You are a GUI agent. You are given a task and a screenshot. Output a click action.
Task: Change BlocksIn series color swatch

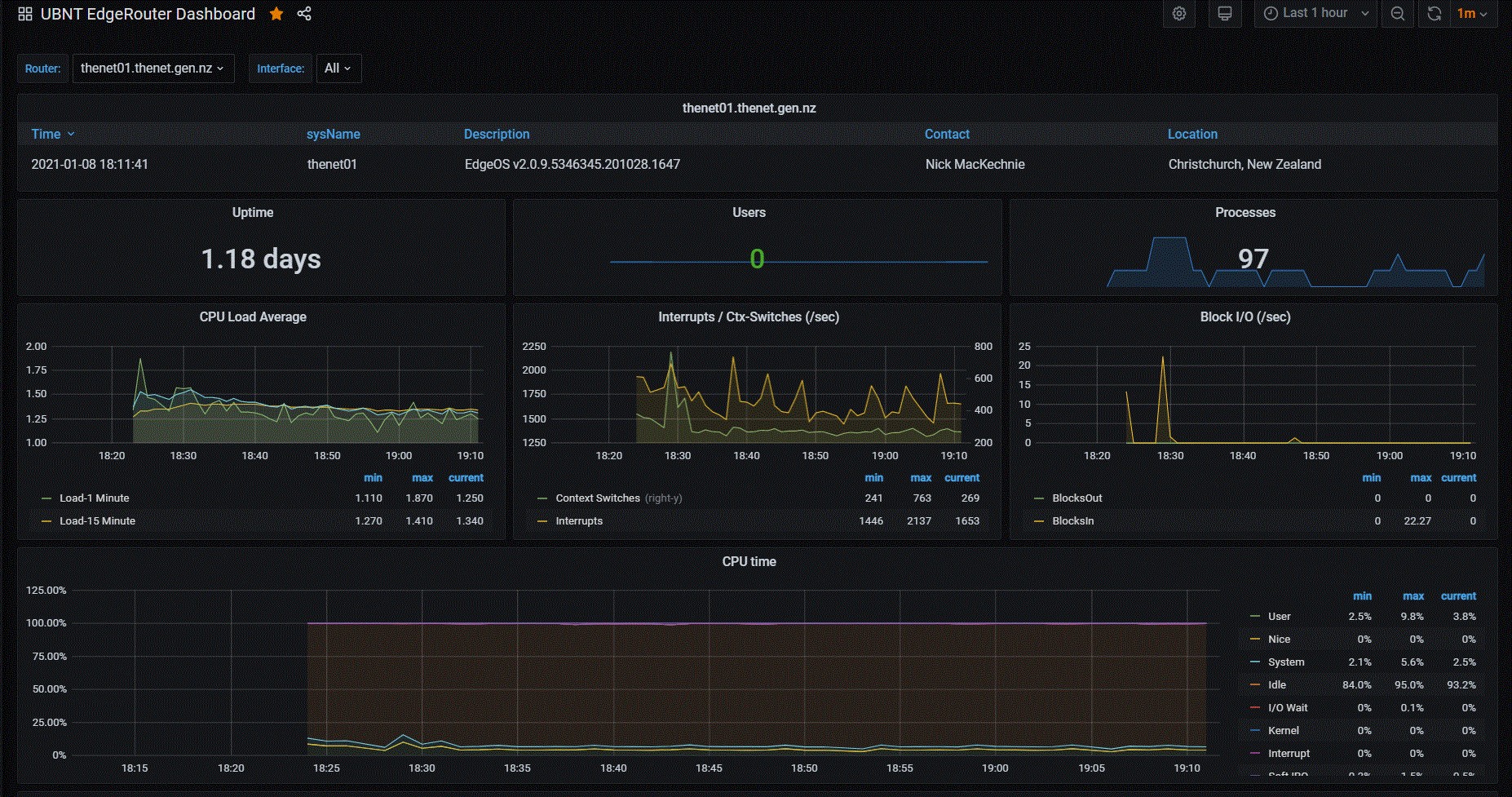(1039, 521)
